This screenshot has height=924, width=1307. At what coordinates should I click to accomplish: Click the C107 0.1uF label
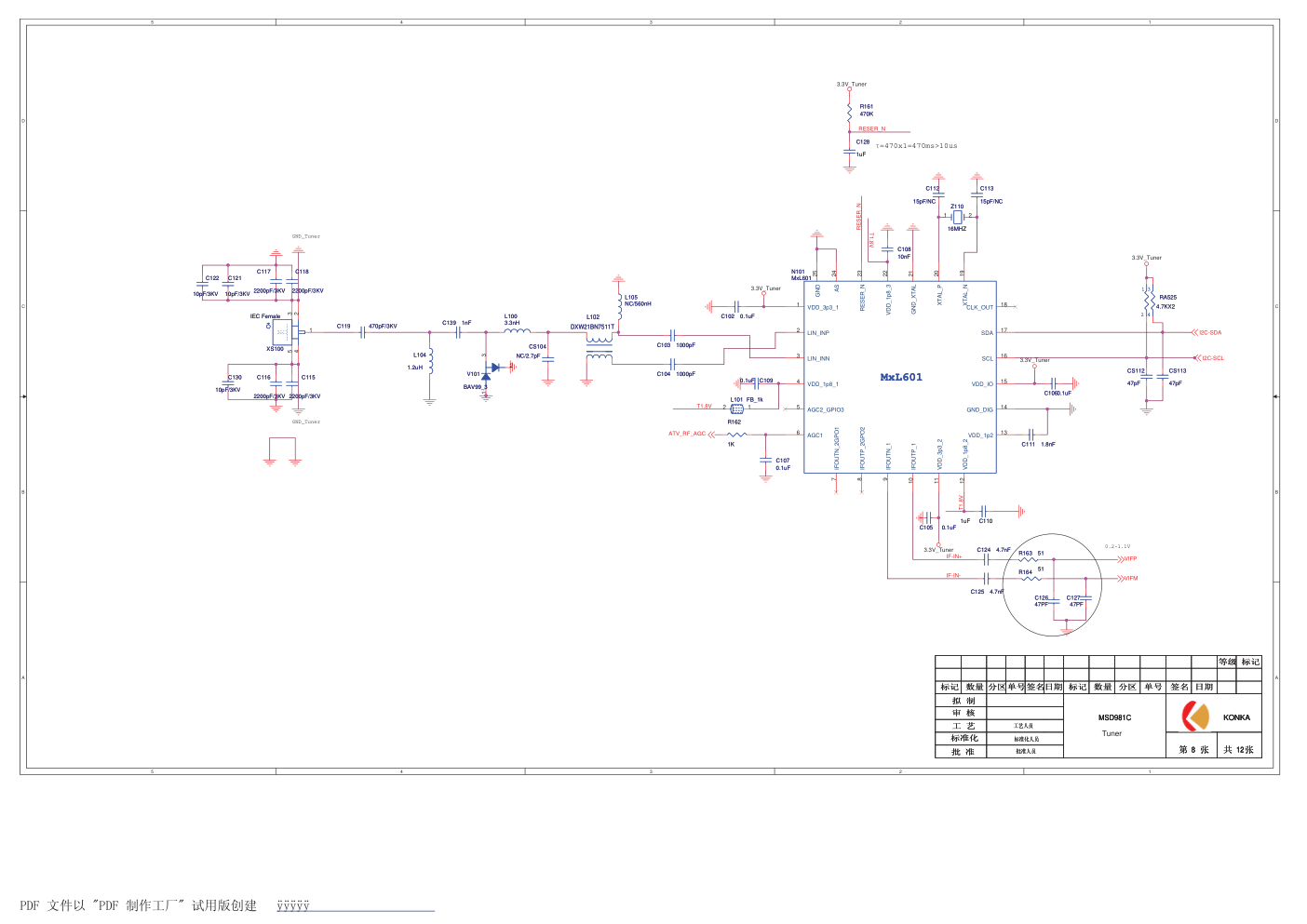click(x=783, y=464)
